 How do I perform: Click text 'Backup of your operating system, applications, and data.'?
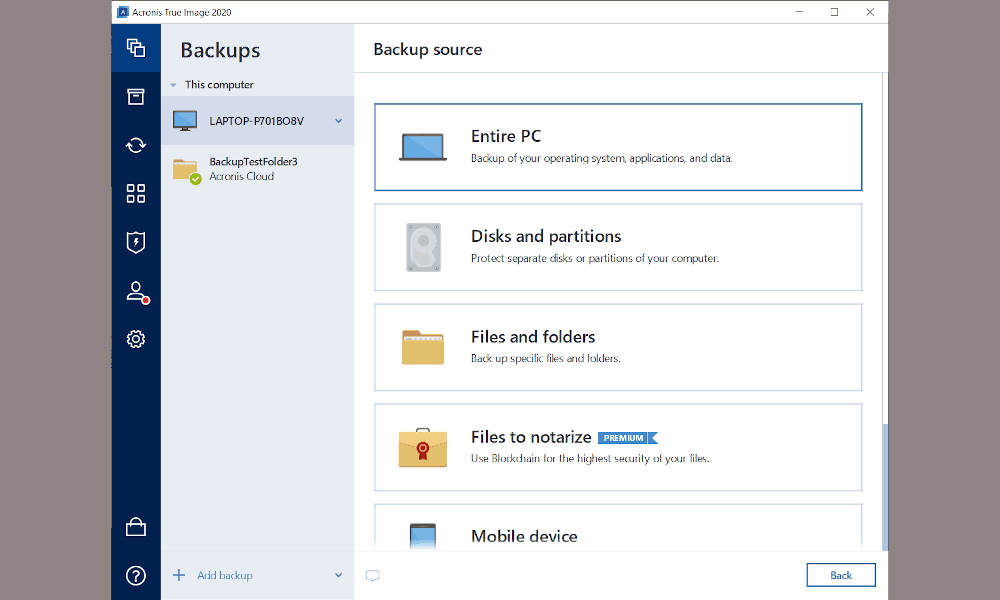point(601,158)
